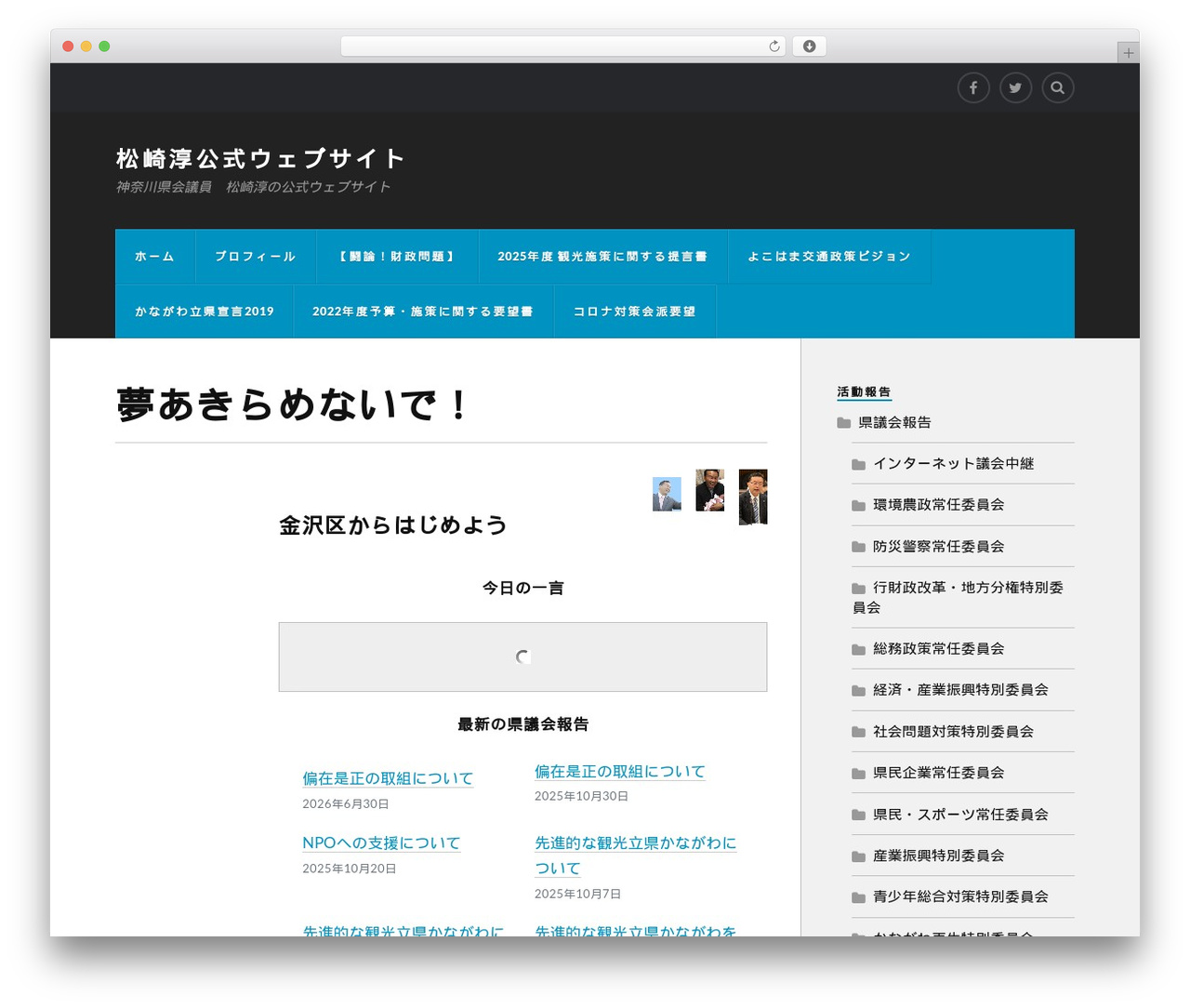Open the Facebook social icon
This screenshot has width=1190, height=1008.
tap(973, 87)
